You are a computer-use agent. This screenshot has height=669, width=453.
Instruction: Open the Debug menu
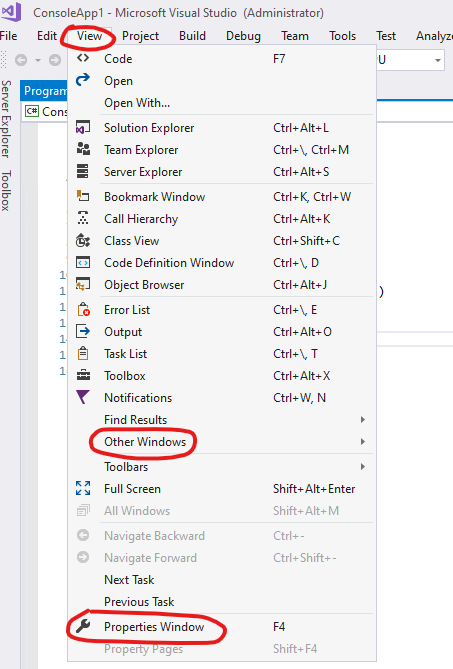(x=243, y=36)
